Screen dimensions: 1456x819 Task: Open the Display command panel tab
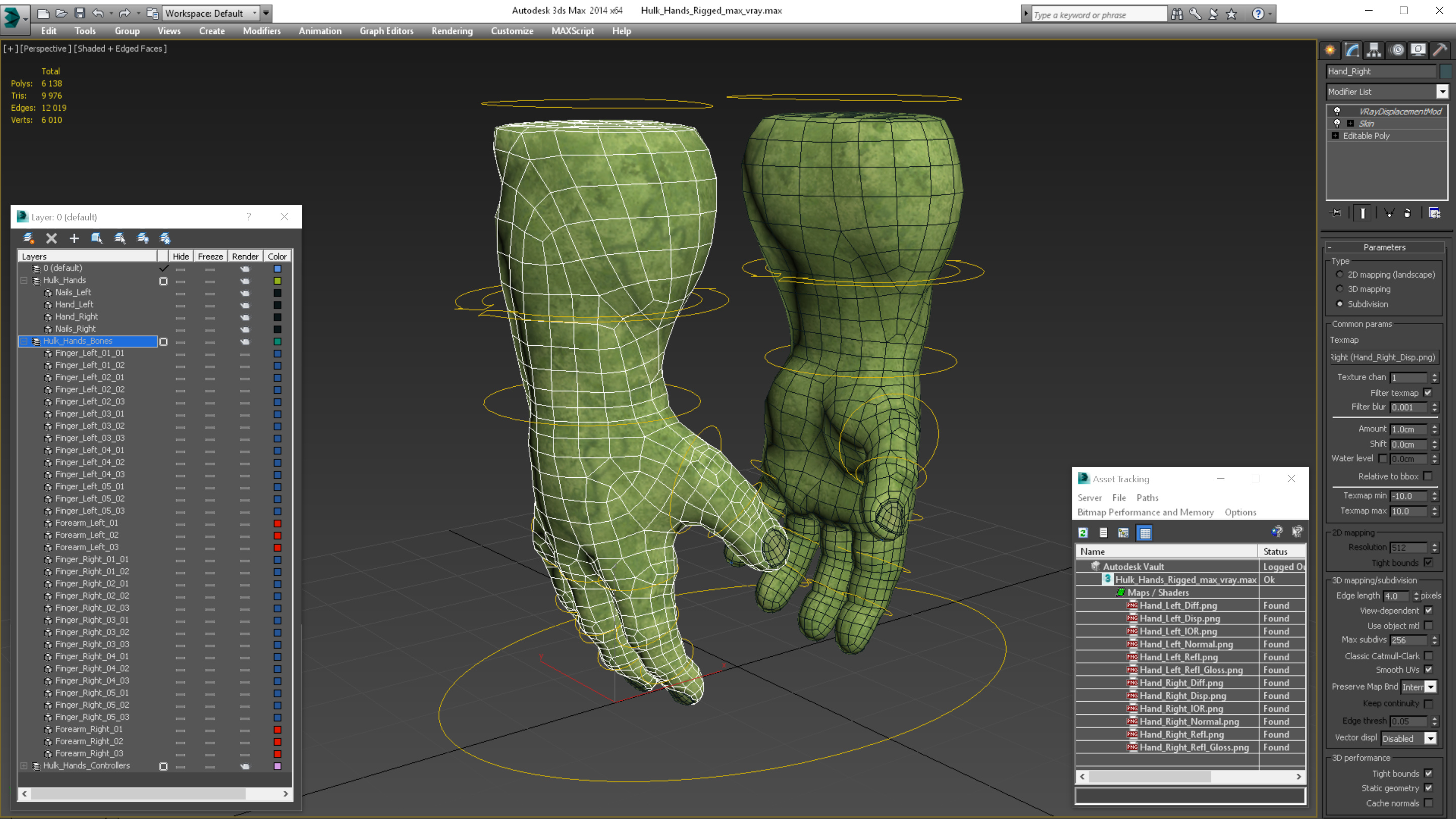pyautogui.click(x=1418, y=51)
